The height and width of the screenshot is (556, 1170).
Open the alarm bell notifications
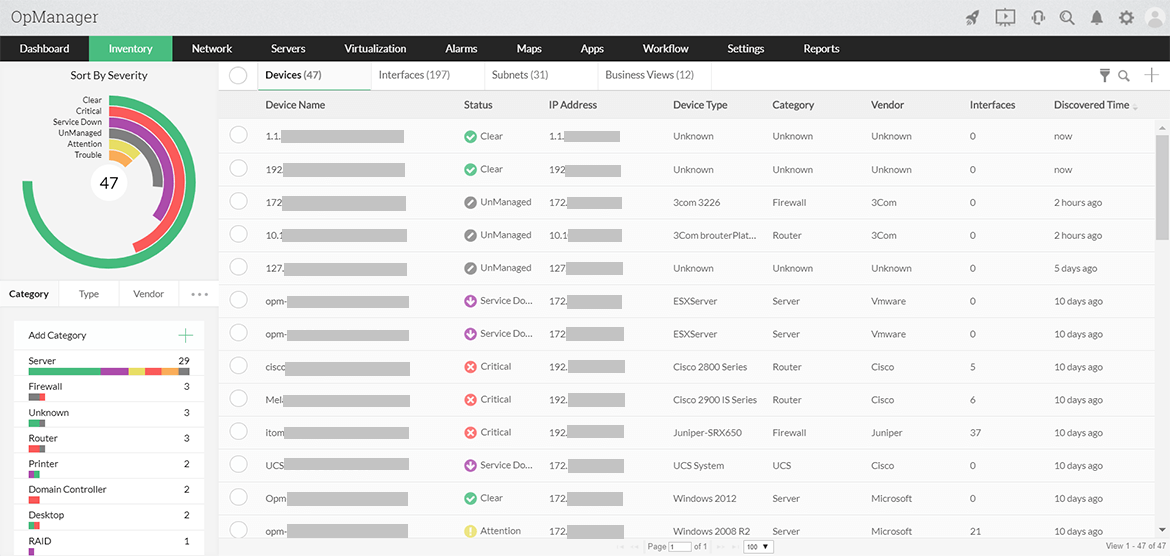(x=1097, y=17)
